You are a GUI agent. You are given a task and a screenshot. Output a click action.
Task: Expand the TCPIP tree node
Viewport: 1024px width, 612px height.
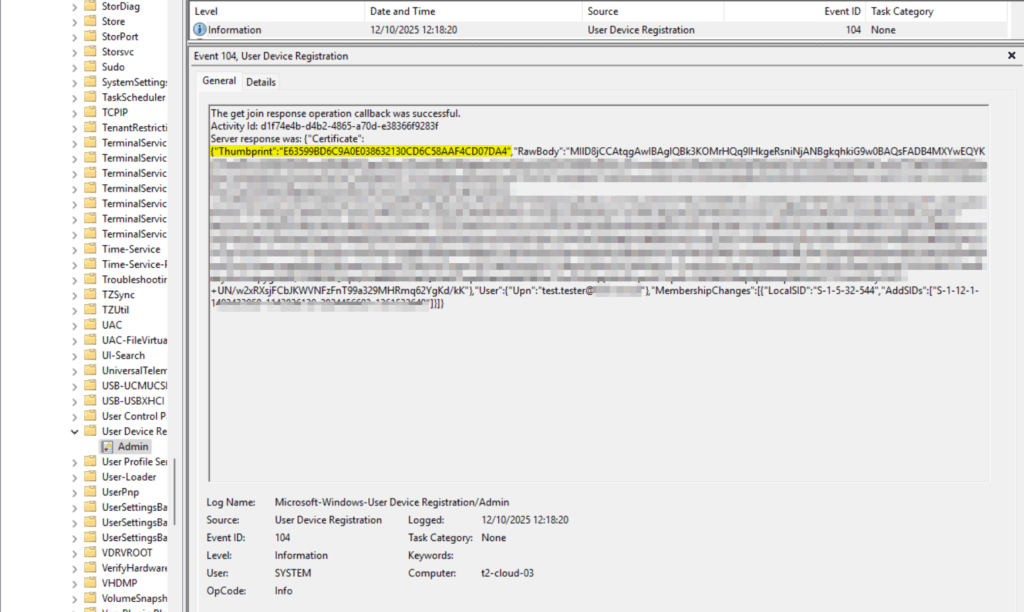[x=75, y=112]
